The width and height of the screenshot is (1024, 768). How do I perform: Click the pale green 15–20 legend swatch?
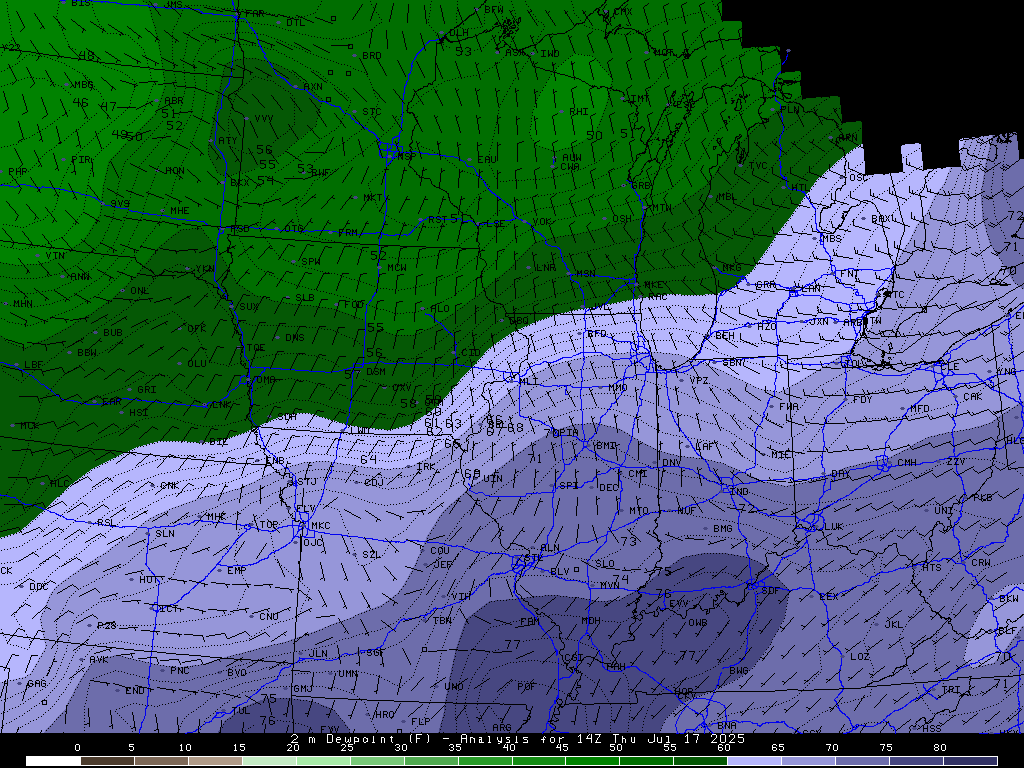click(269, 761)
